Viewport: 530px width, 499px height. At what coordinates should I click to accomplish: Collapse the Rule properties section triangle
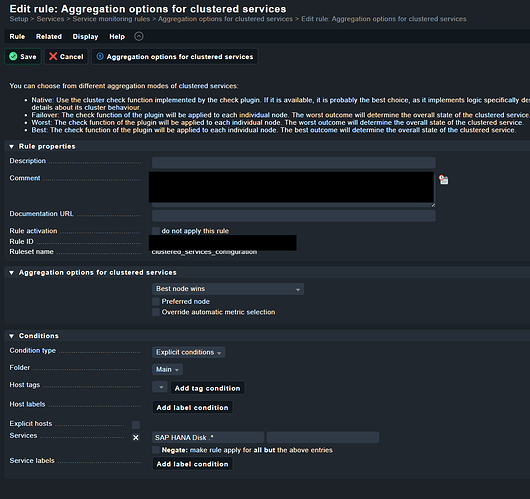(11, 146)
